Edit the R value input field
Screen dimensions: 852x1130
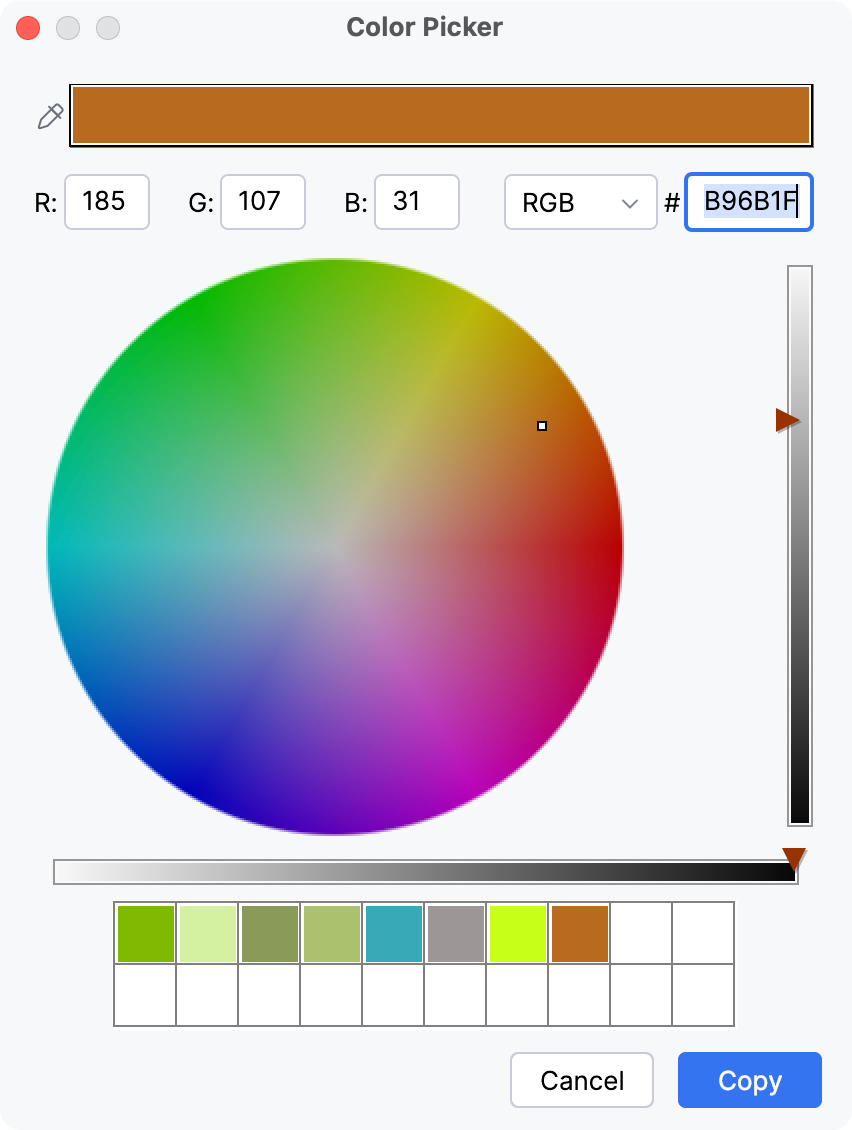107,202
